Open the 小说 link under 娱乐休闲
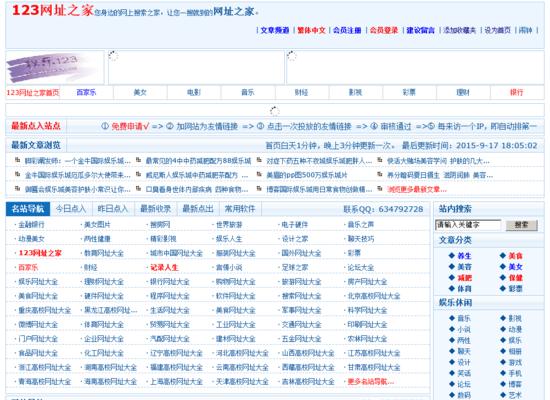The image size is (550, 400). [x=464, y=329]
